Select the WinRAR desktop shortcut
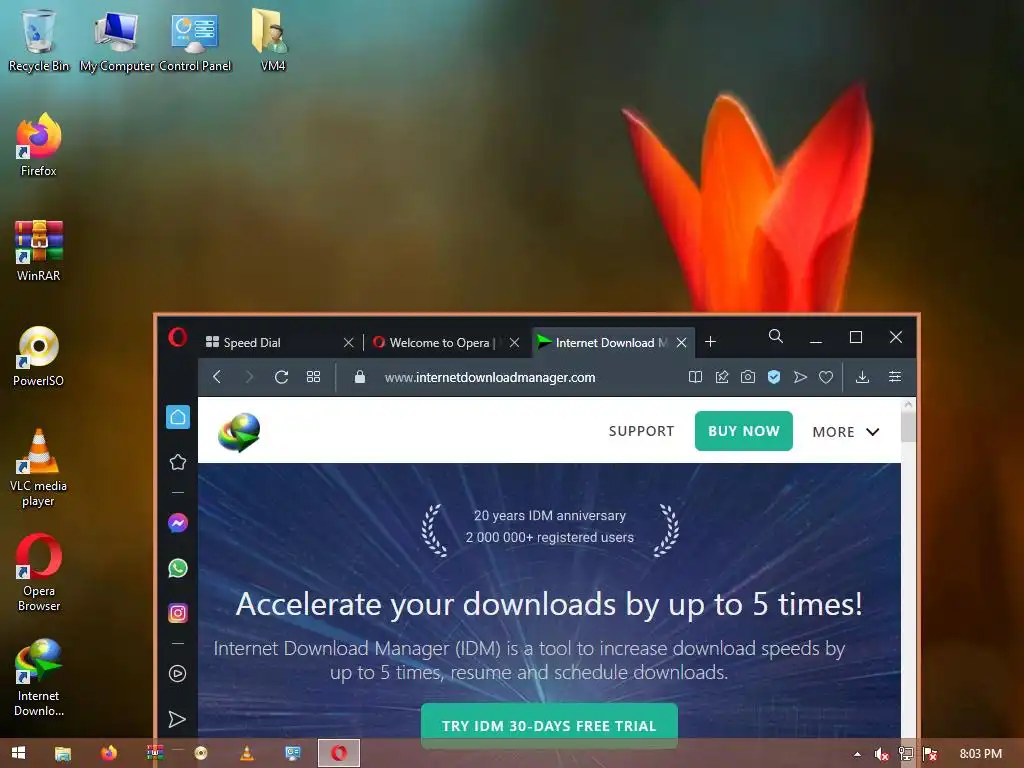The height and width of the screenshot is (768, 1024). click(x=39, y=250)
